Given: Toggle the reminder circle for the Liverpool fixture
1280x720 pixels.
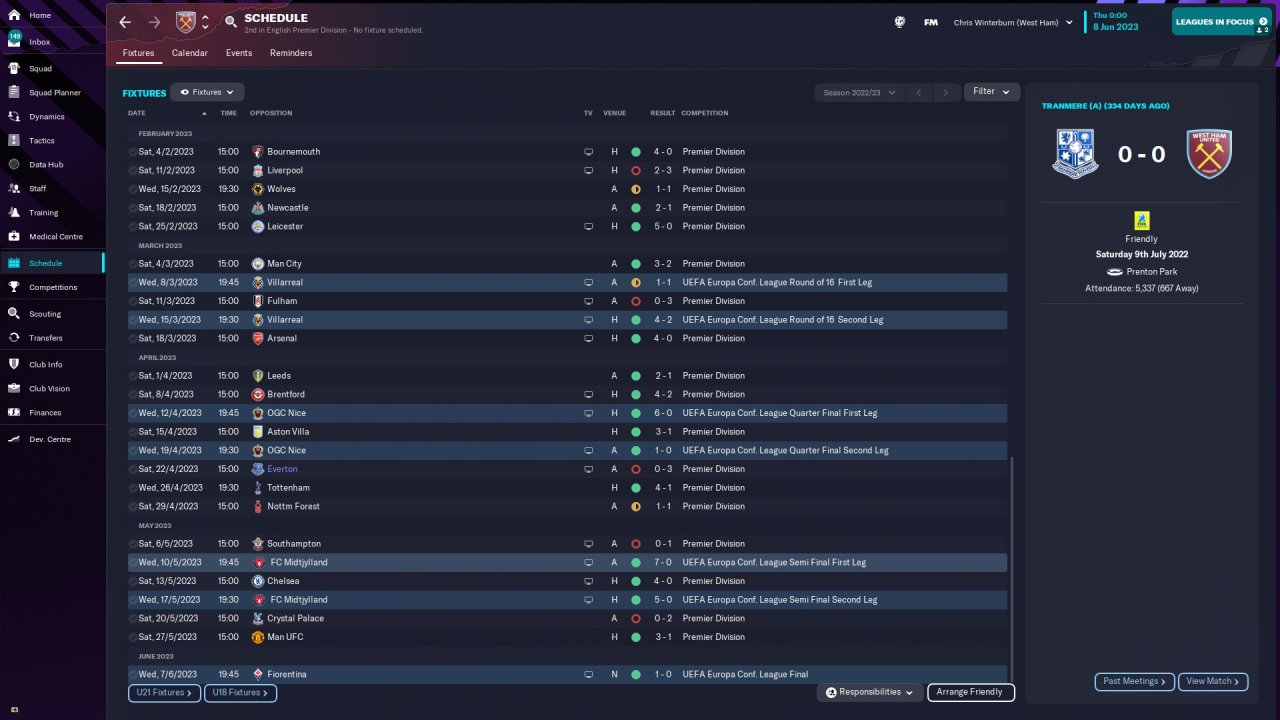Looking at the screenshot, I should 133,171.
